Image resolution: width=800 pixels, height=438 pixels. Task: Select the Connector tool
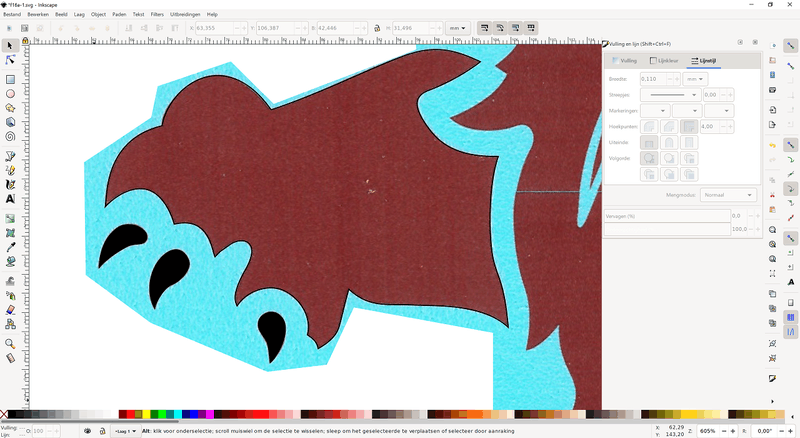pos(10,324)
